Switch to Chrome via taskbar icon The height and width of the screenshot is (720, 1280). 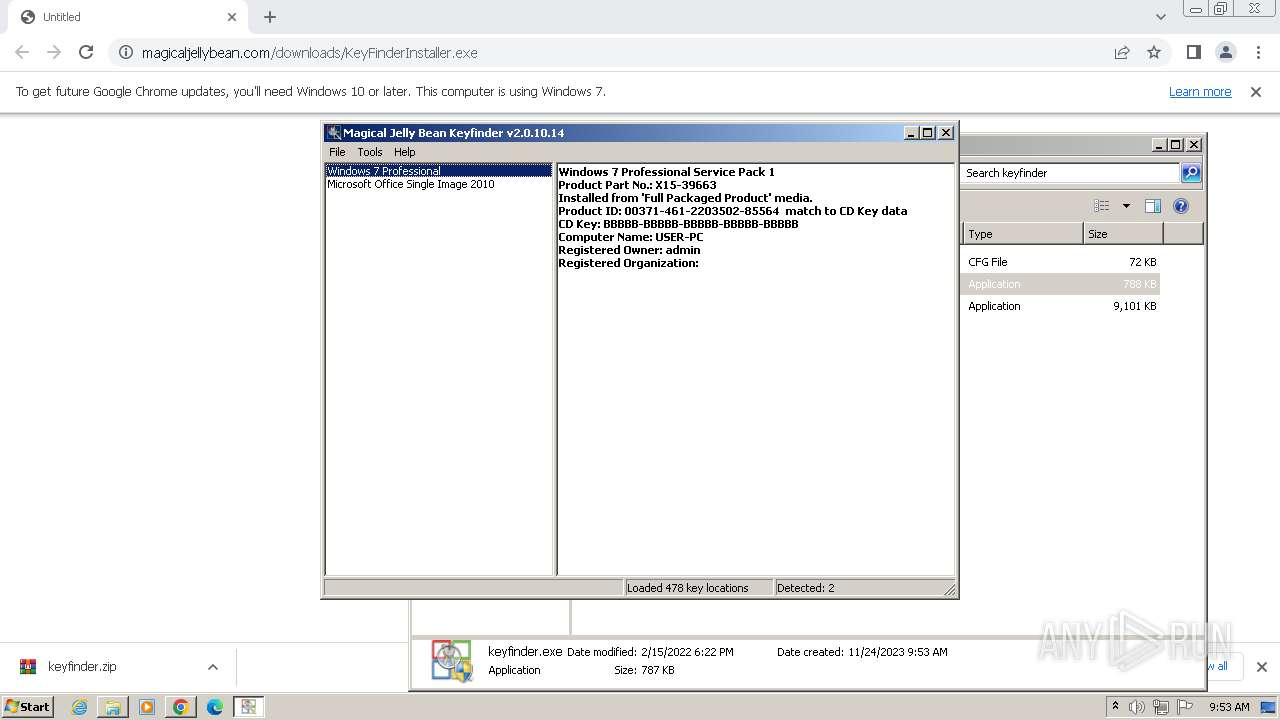point(181,707)
